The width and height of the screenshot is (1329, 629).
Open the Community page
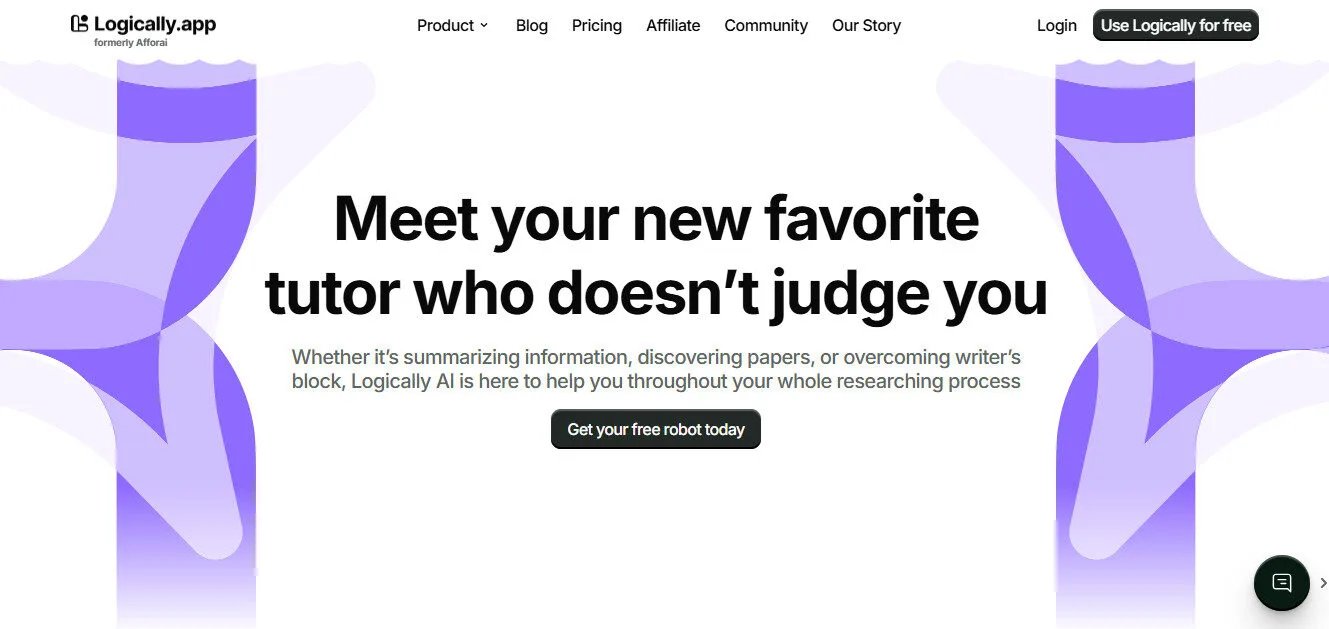point(766,25)
